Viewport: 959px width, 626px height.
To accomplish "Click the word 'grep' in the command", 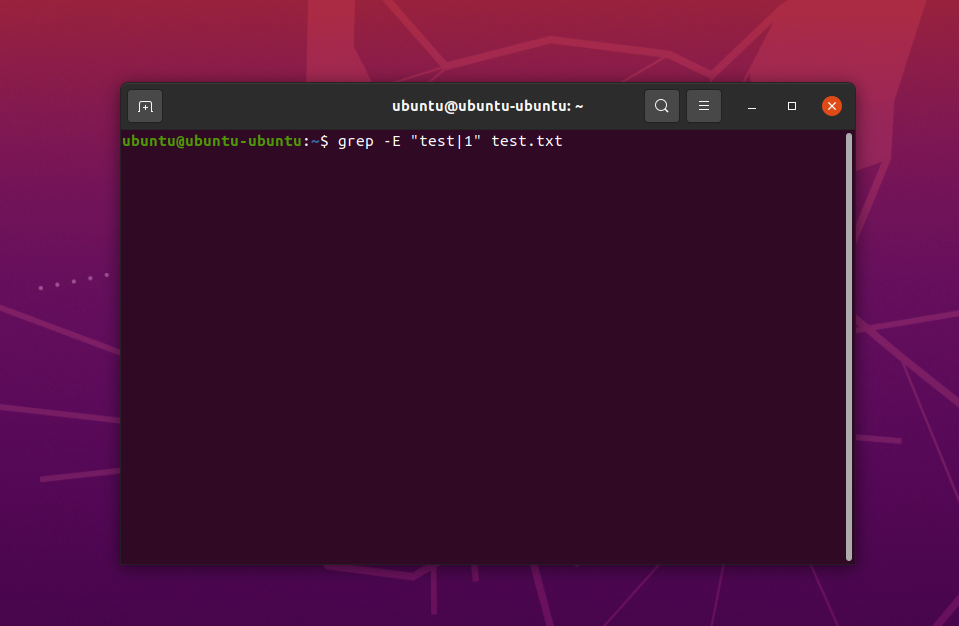I will (x=355, y=142).
